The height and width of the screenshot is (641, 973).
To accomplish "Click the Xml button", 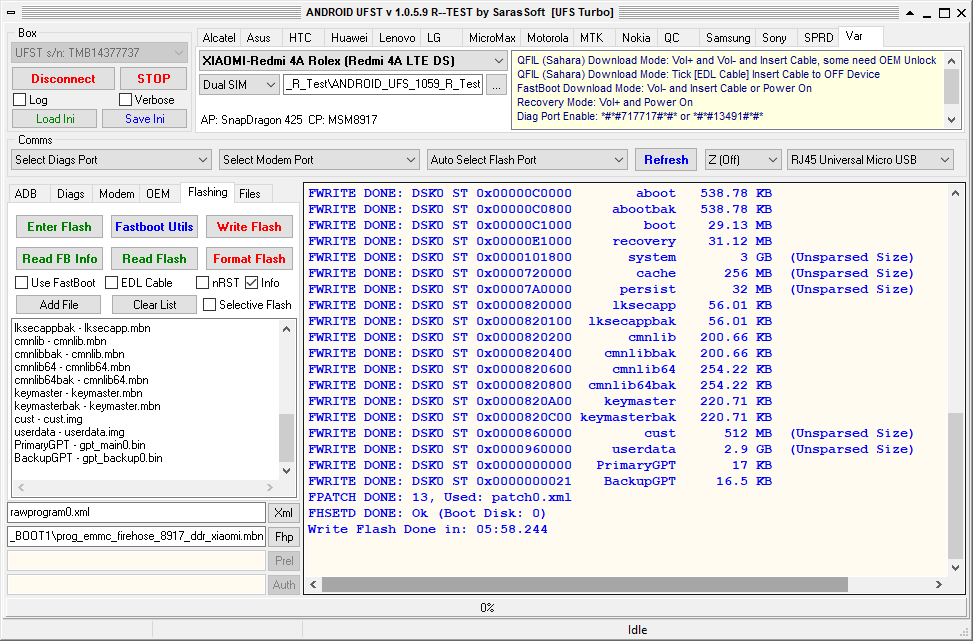I will (284, 513).
